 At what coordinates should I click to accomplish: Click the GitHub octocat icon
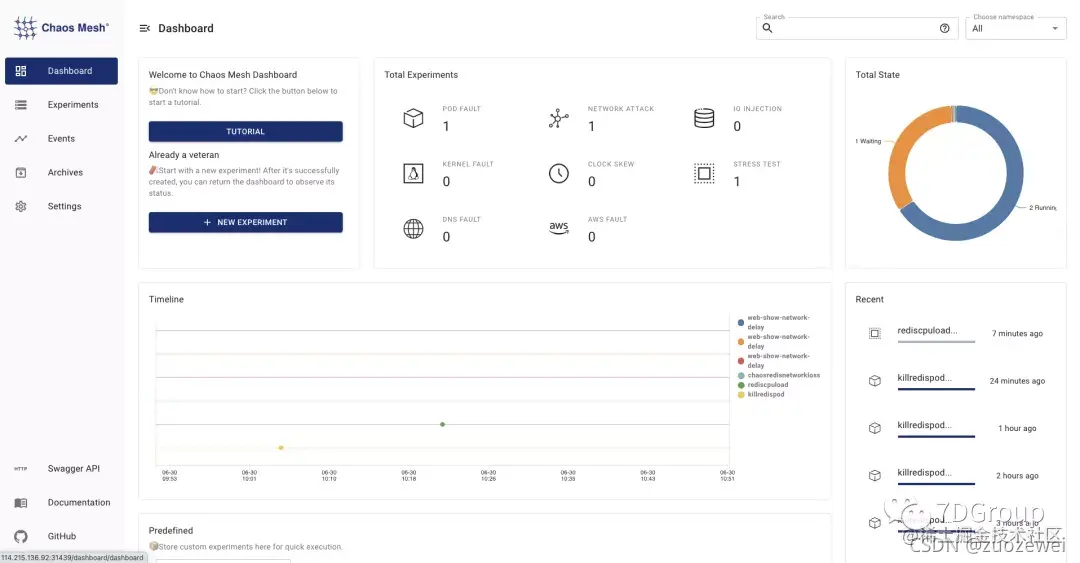21,536
